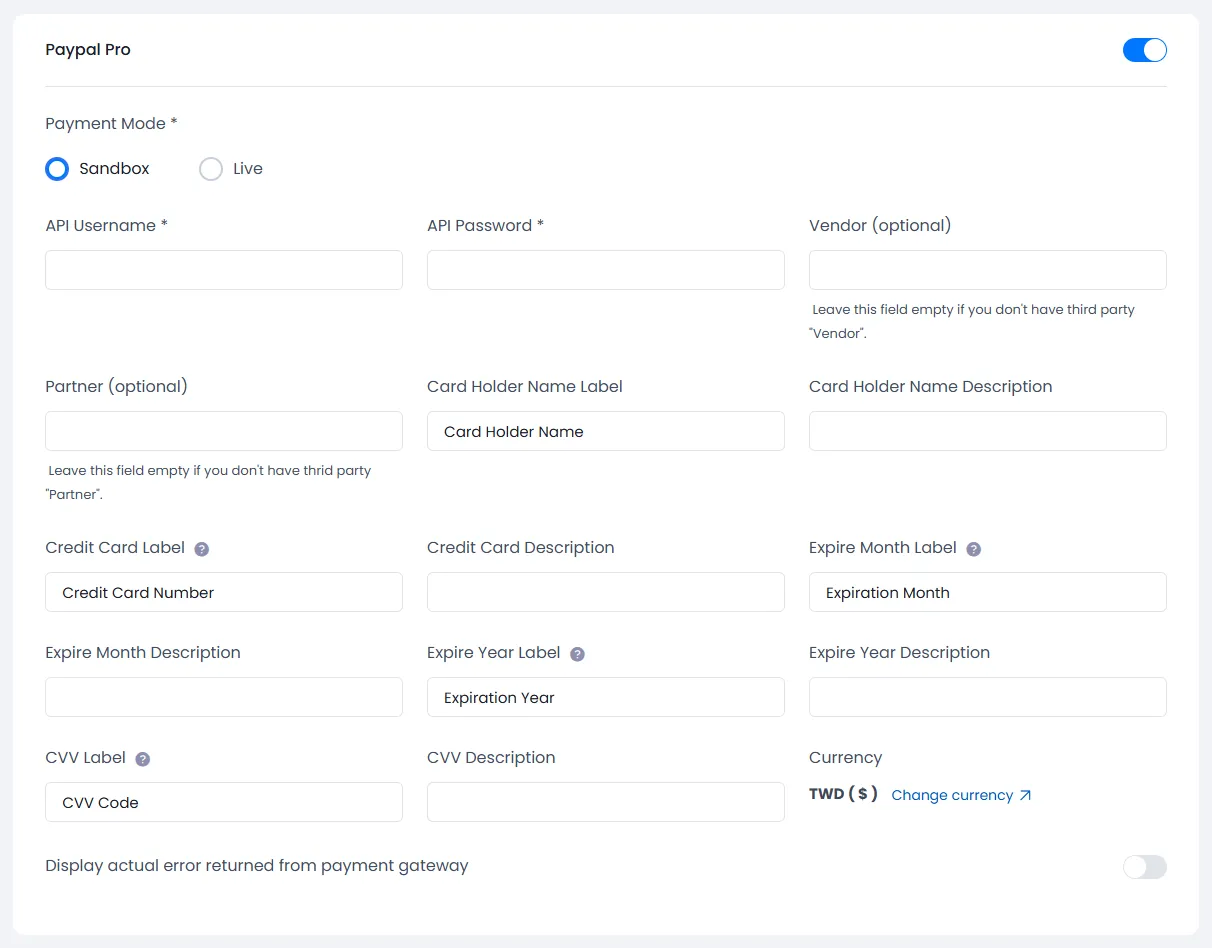1212x948 pixels.
Task: Edit the Card Holder Name Label field
Action: click(x=605, y=431)
